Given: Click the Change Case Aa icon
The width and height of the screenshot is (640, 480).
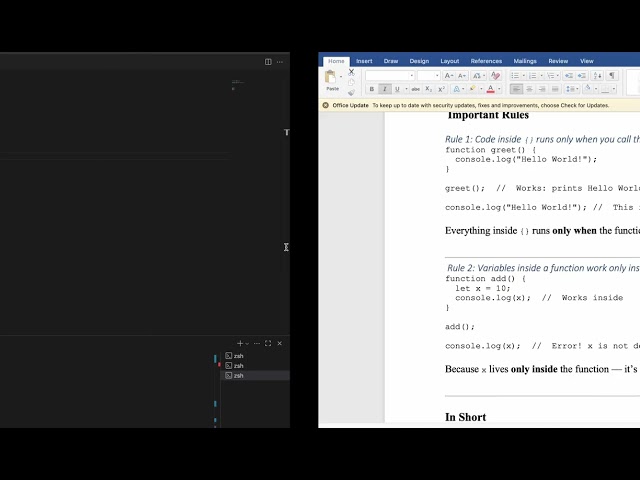Looking at the screenshot, I should tap(476, 76).
